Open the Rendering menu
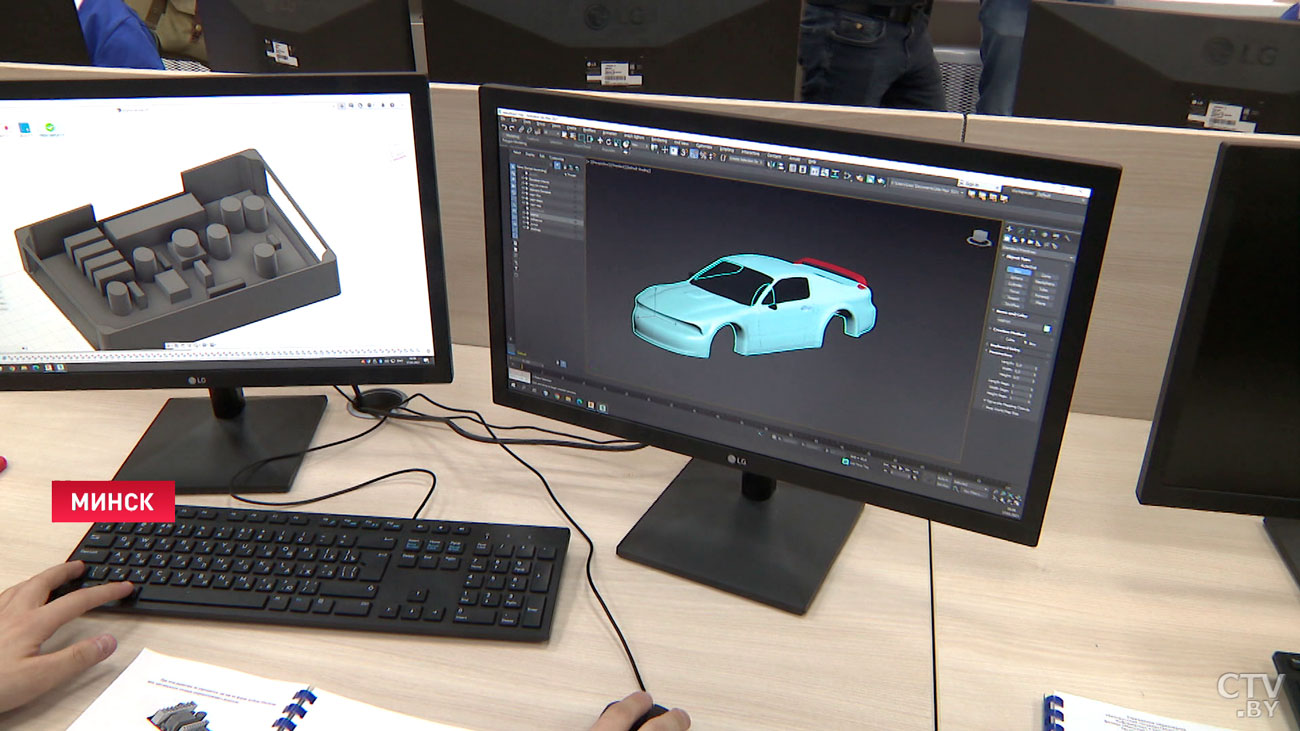The height and width of the screenshot is (731, 1300). pos(659,139)
